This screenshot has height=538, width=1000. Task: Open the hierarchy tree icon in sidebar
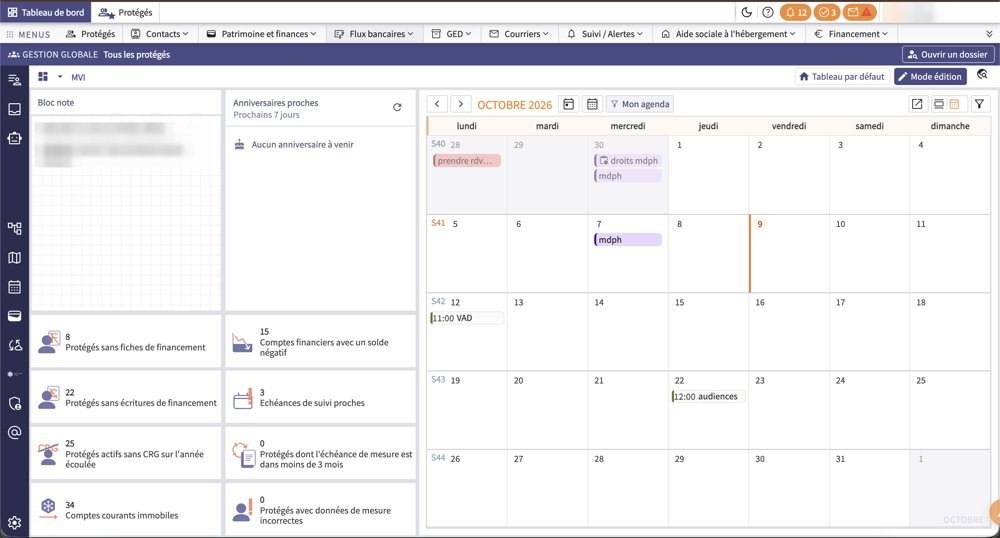click(15, 228)
